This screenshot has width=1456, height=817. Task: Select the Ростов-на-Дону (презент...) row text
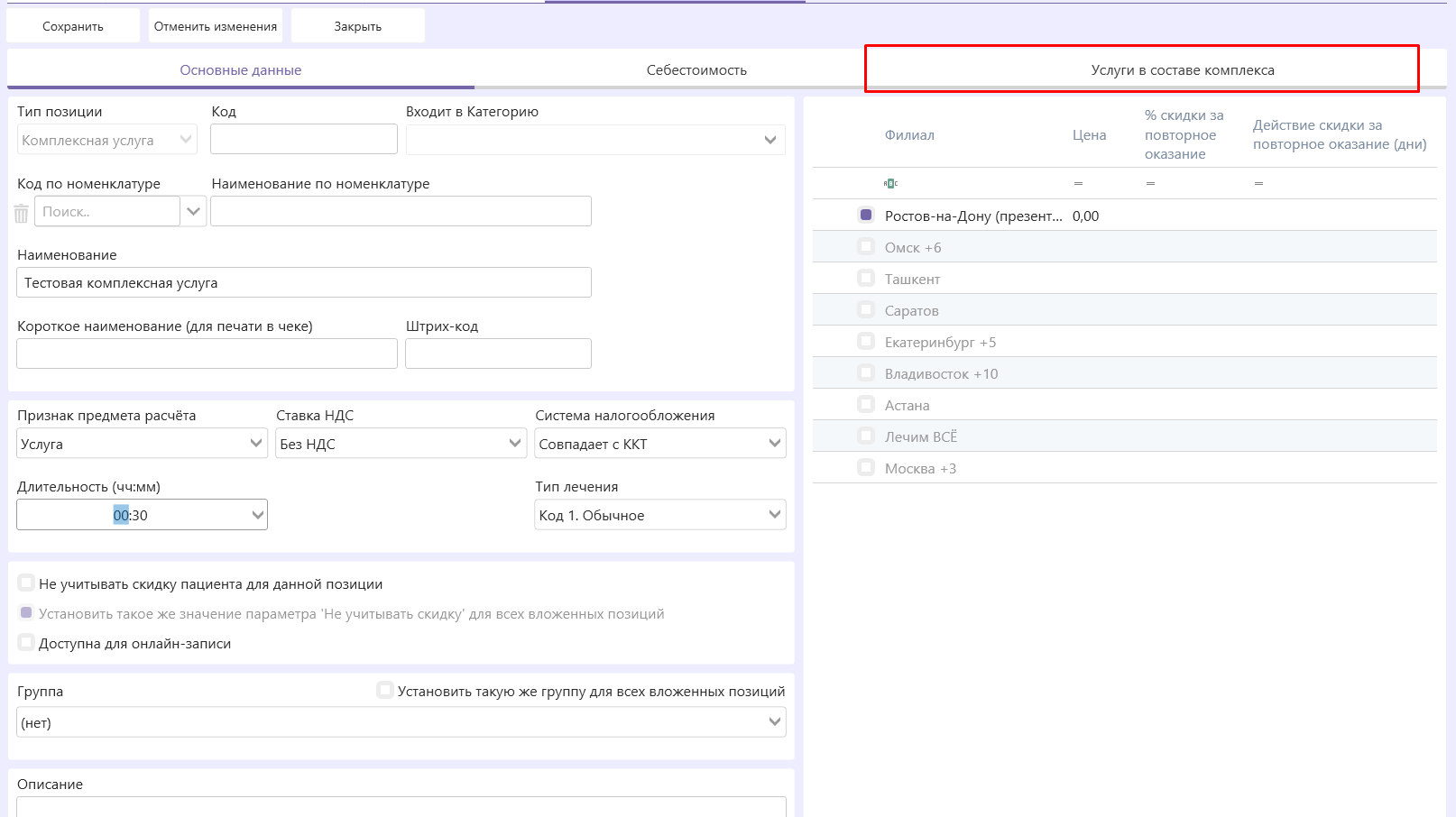973,216
